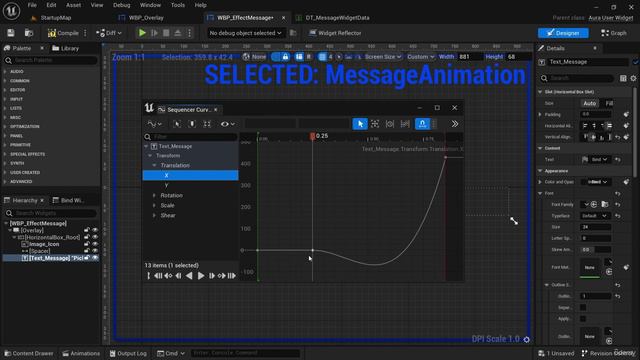
Task: Save the current widget blueprint asset
Action: [x=11, y=33]
